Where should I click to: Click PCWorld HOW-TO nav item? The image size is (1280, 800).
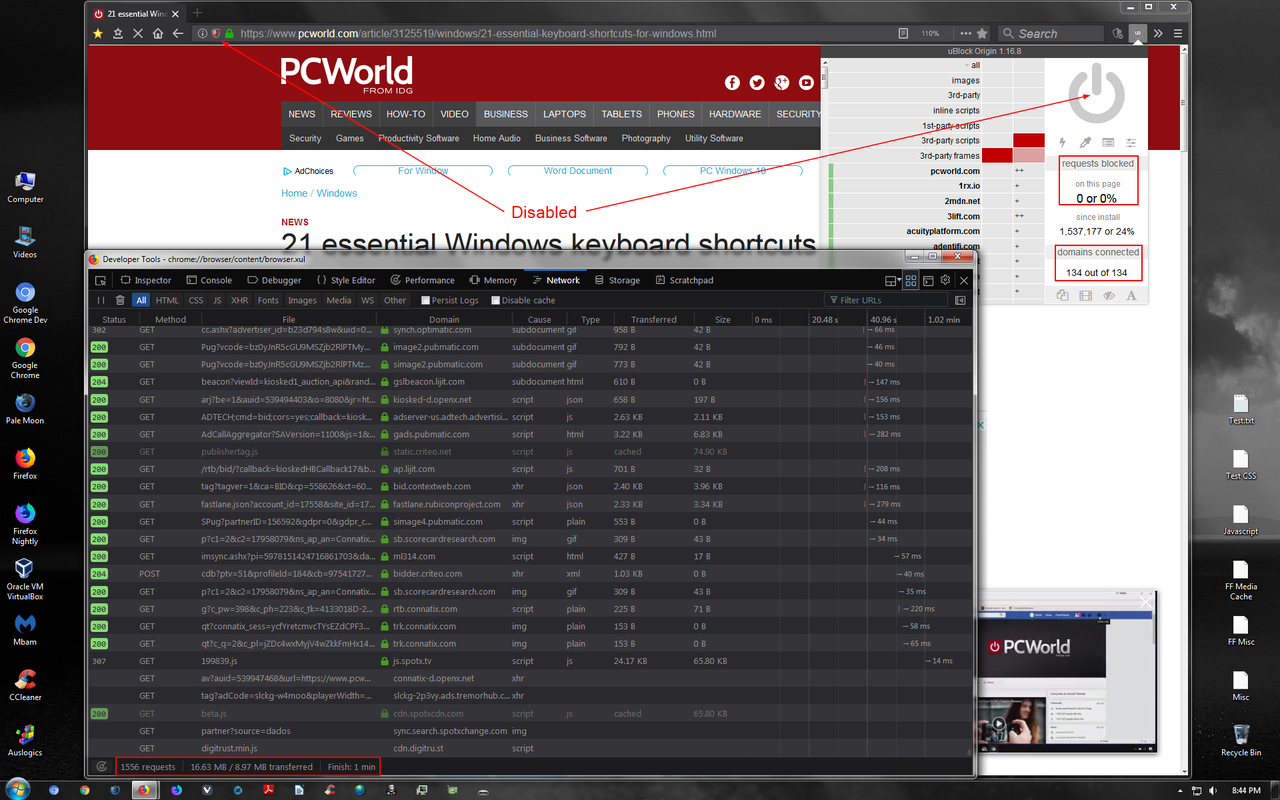point(406,114)
